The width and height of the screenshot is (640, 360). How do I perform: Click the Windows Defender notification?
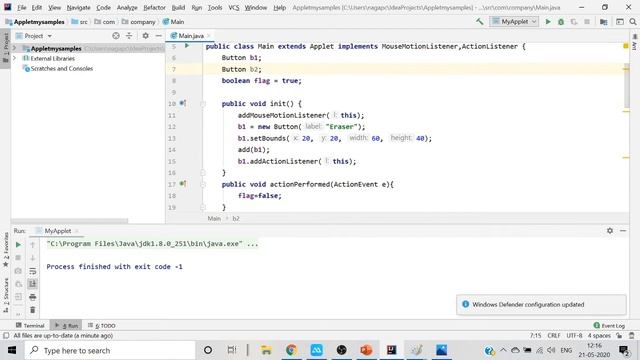pyautogui.click(x=541, y=304)
